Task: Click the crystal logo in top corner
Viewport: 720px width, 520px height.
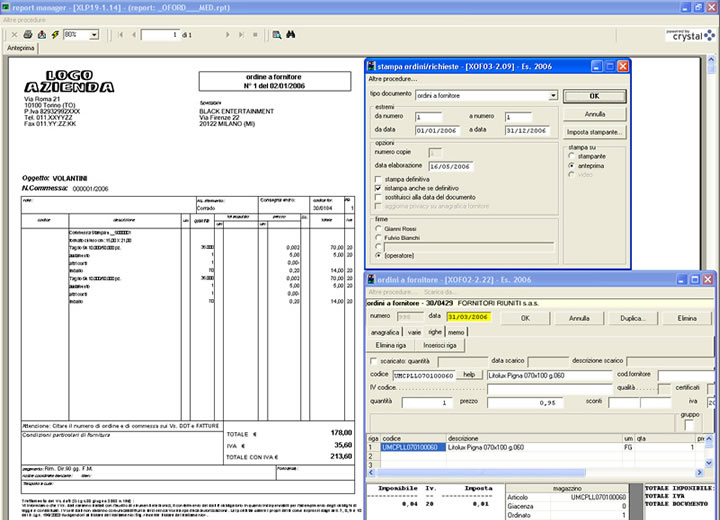Action: 690,34
